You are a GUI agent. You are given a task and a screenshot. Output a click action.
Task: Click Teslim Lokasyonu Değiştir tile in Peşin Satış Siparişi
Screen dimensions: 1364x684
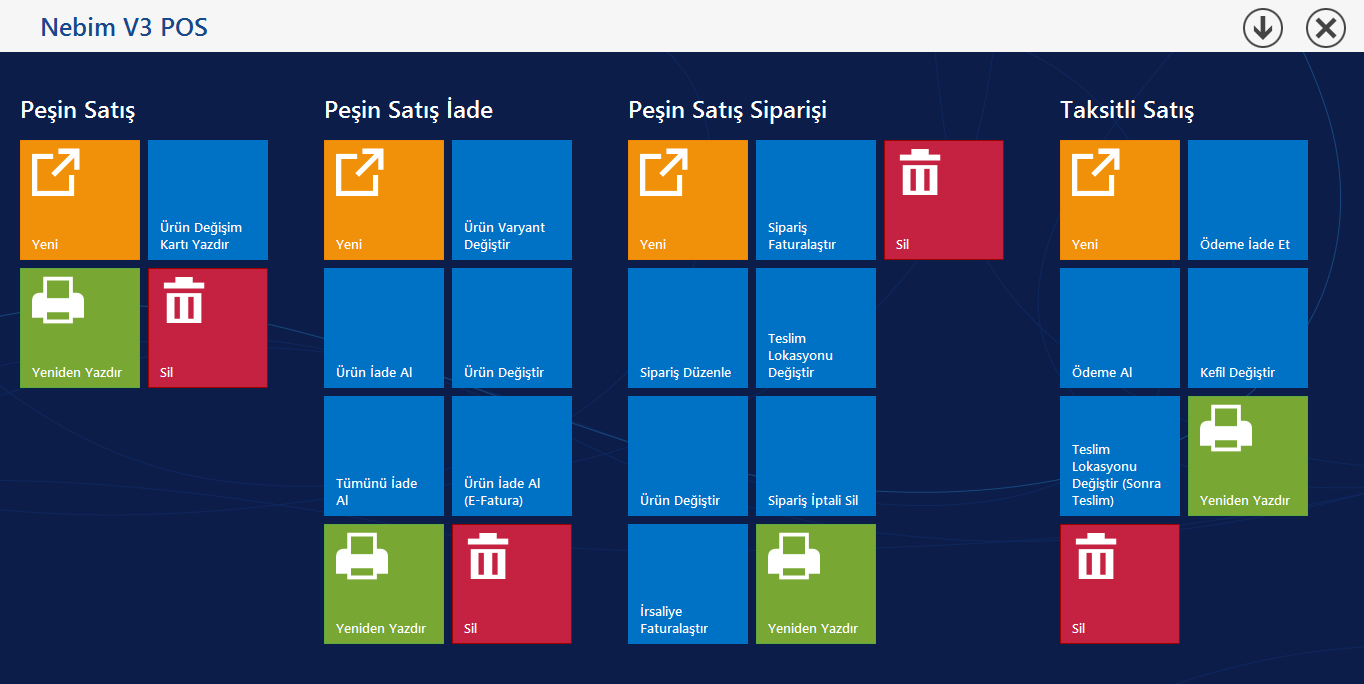[816, 328]
